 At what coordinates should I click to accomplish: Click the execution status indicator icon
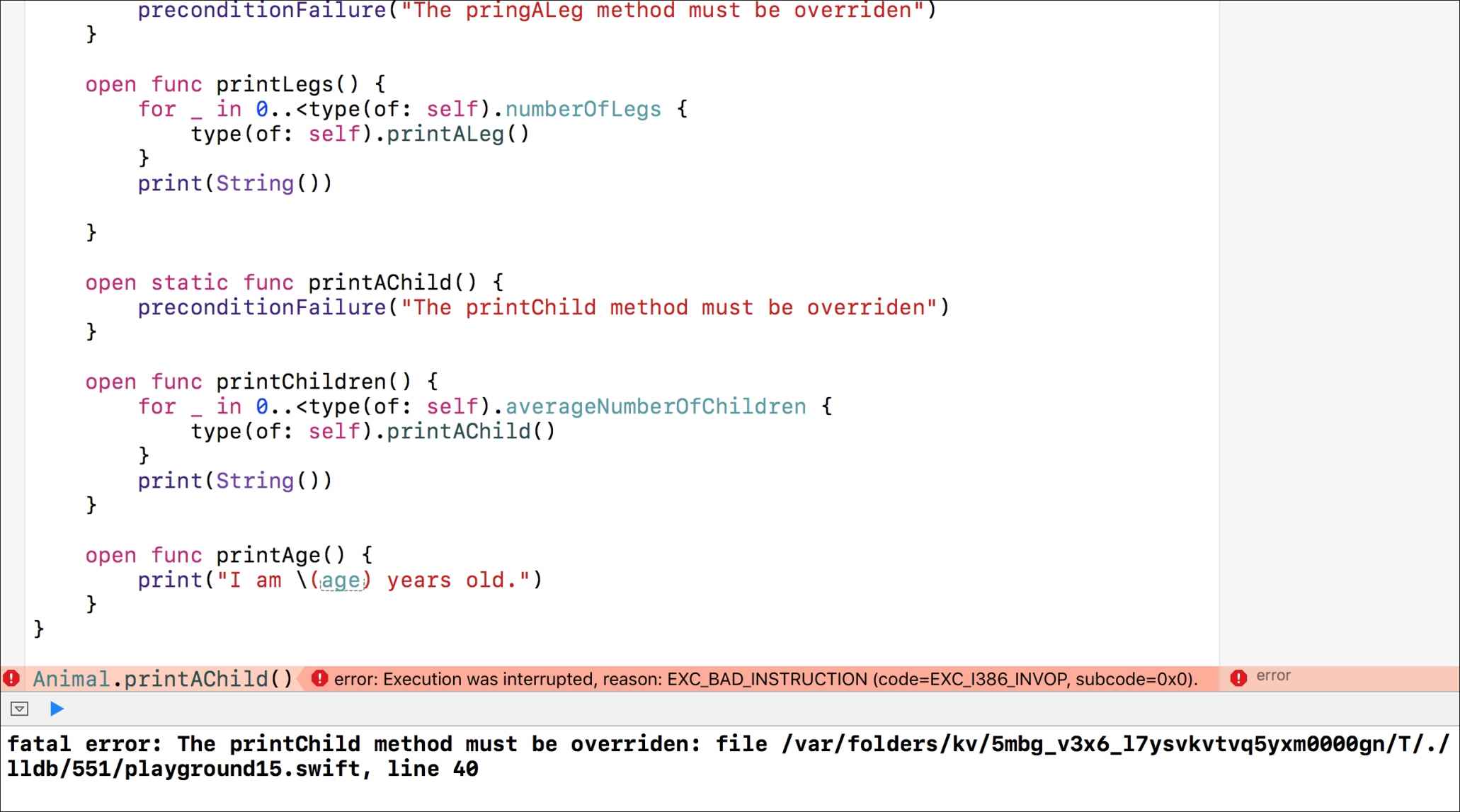pyautogui.click(x=57, y=709)
